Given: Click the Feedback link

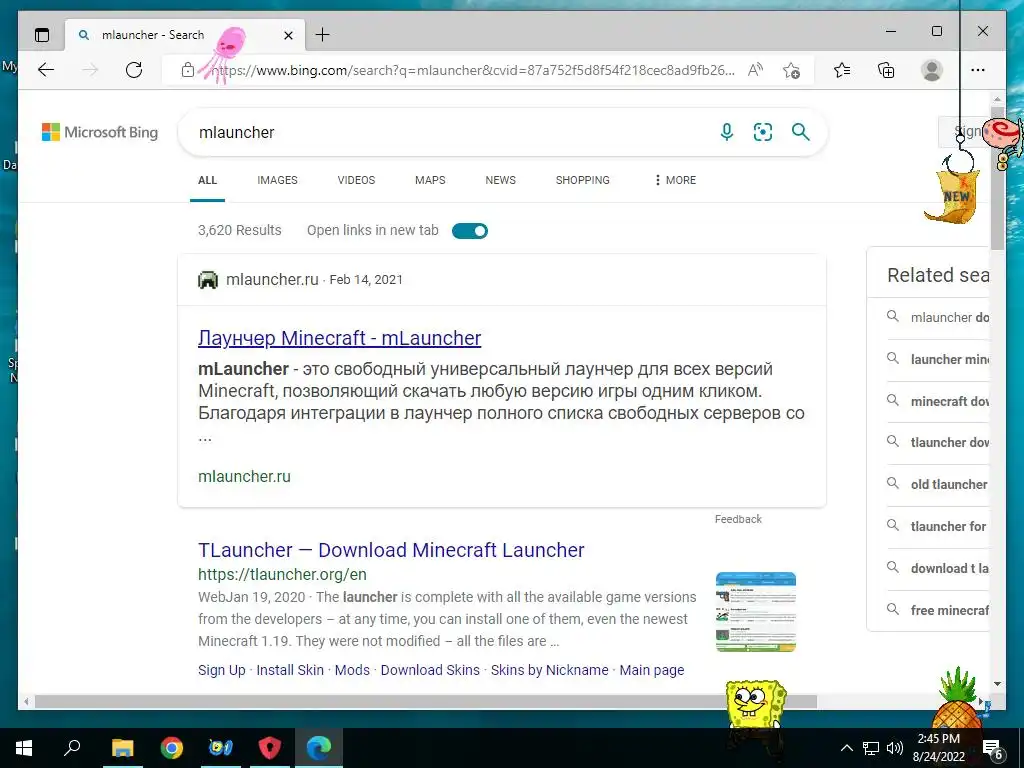Looking at the screenshot, I should coord(738,519).
